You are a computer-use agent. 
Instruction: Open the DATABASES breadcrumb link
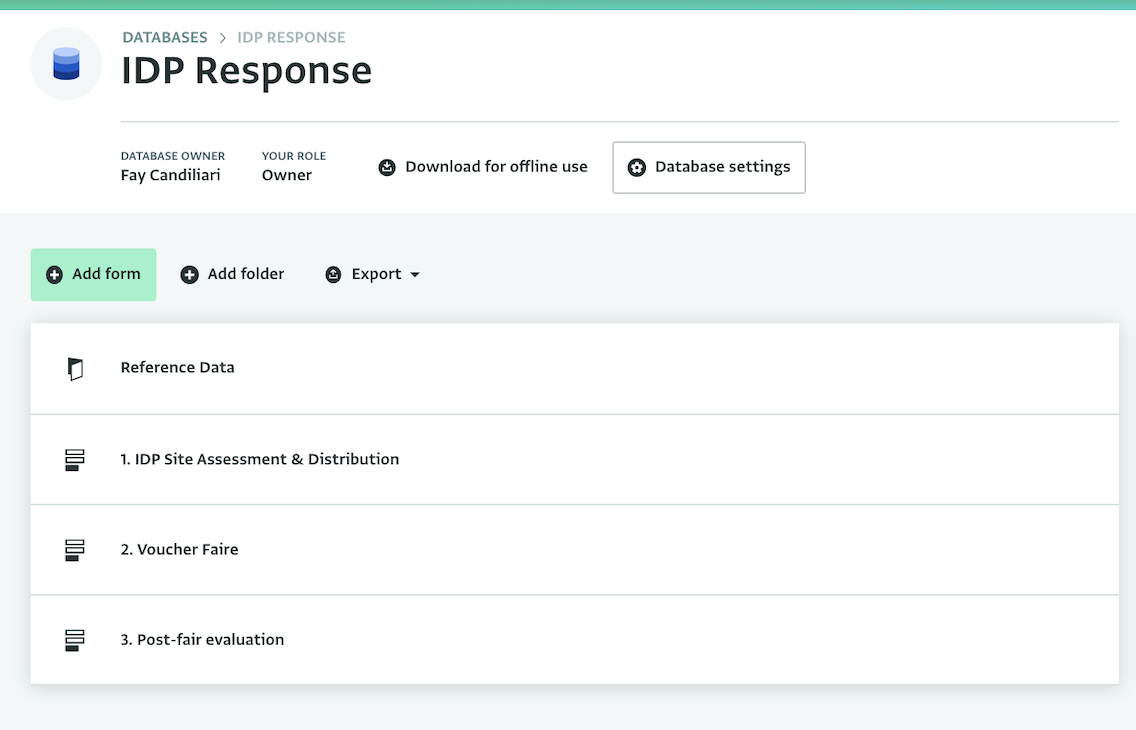point(164,37)
